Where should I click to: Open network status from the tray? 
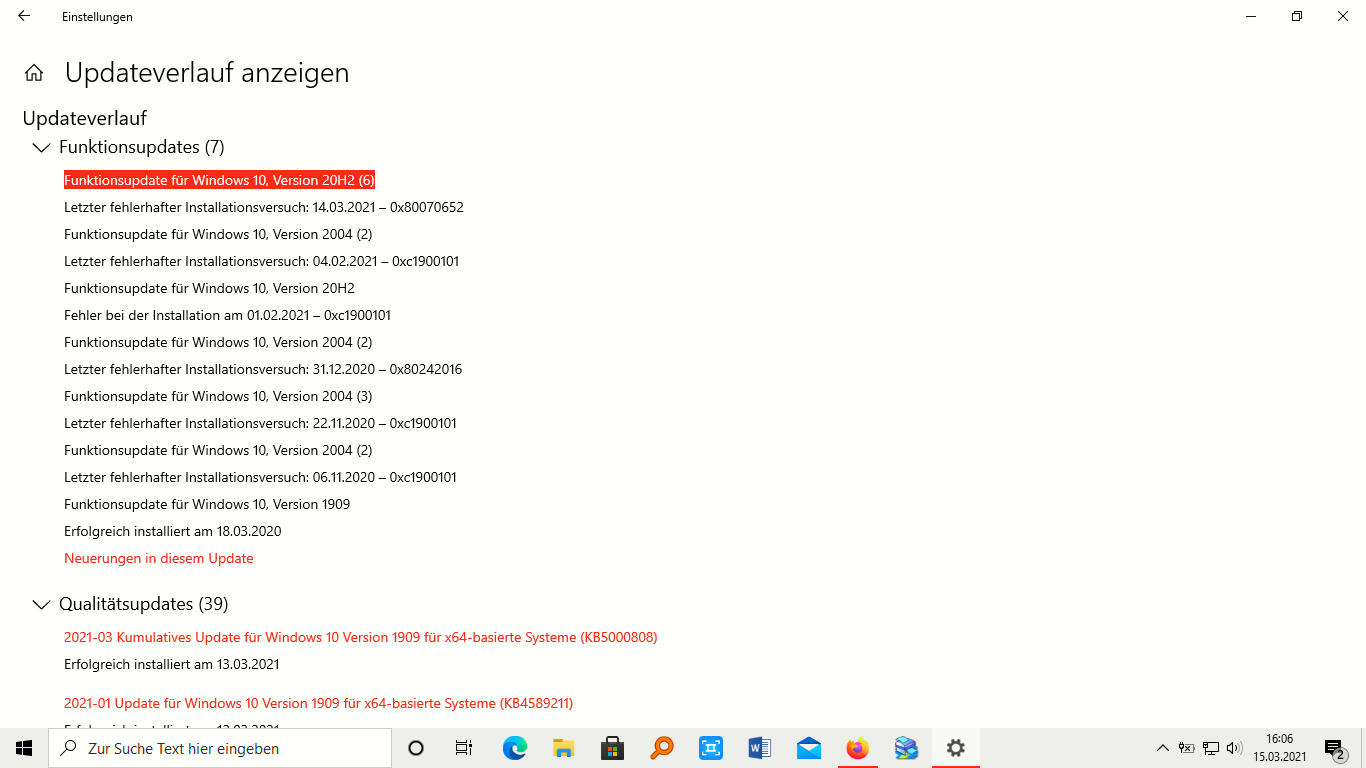point(1211,748)
